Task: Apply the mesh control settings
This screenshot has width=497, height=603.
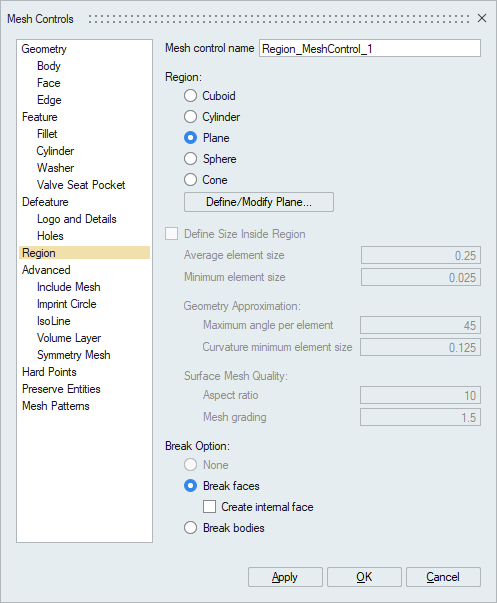Action: (285, 577)
